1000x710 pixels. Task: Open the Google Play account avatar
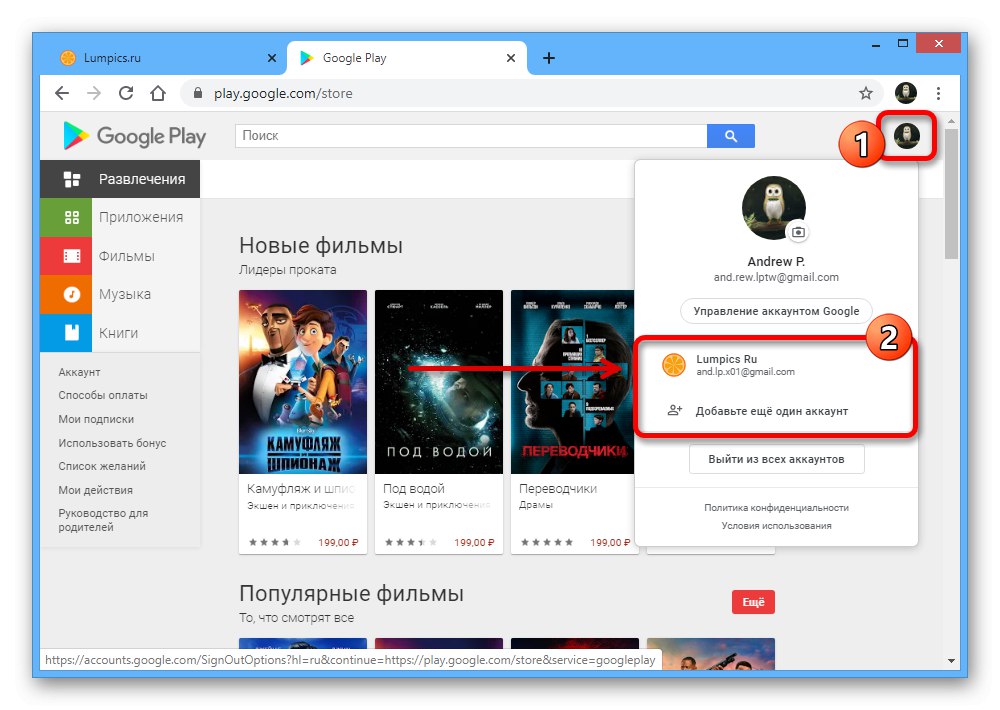[x=906, y=135]
